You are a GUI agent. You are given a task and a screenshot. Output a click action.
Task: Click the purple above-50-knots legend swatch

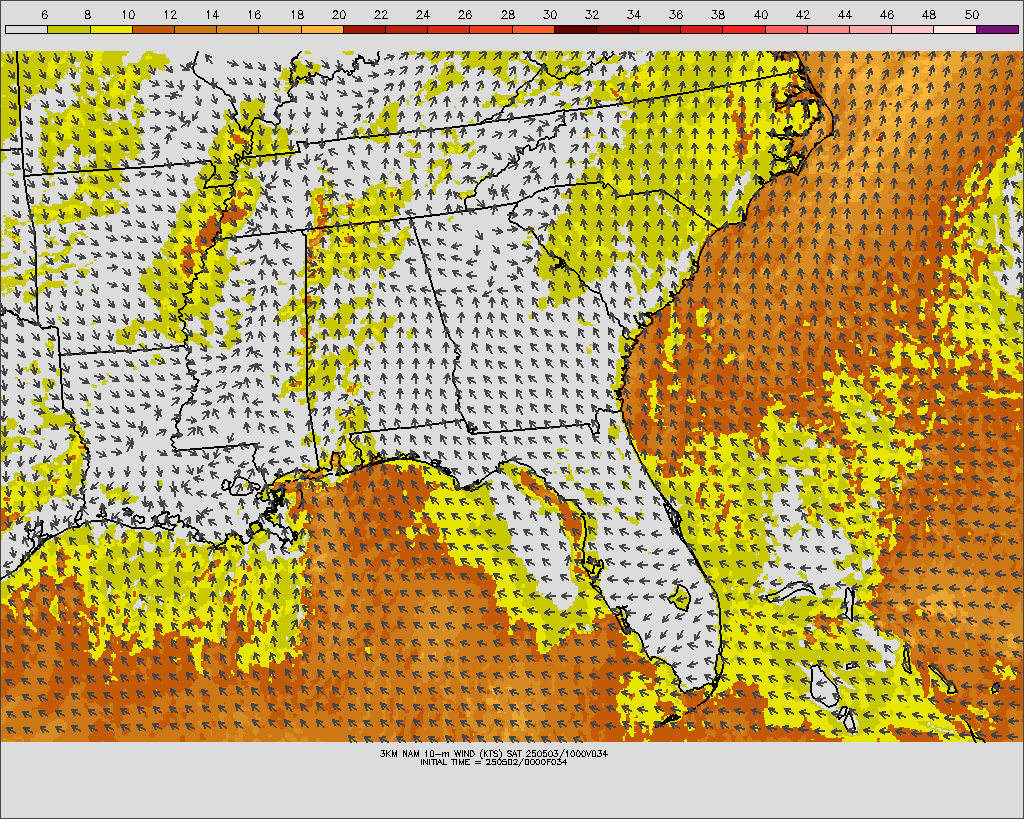coord(997,29)
